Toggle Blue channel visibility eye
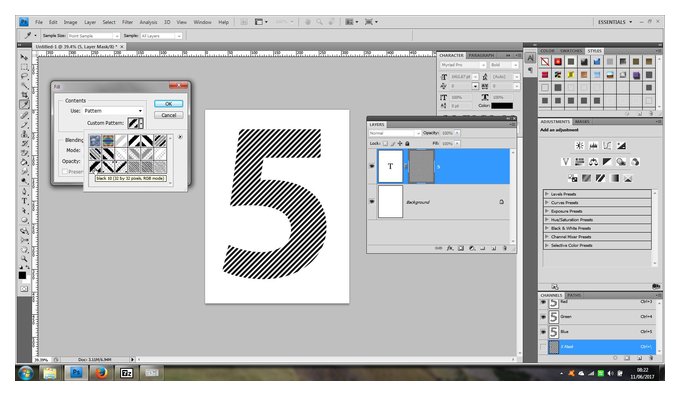Image resolution: width=680 pixels, height=396 pixels. pos(543,332)
